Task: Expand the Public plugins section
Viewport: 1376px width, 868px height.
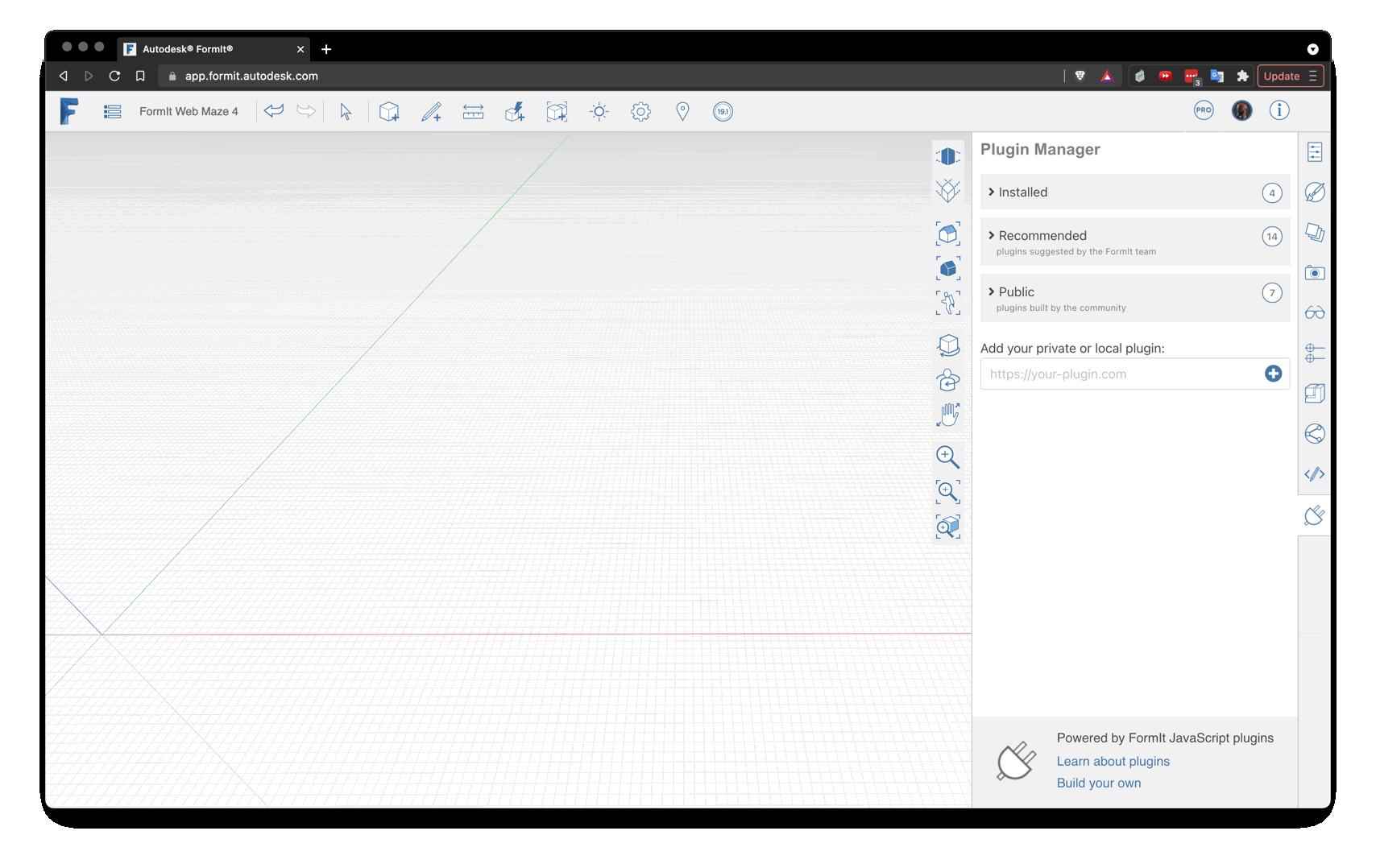Action: (x=1017, y=292)
